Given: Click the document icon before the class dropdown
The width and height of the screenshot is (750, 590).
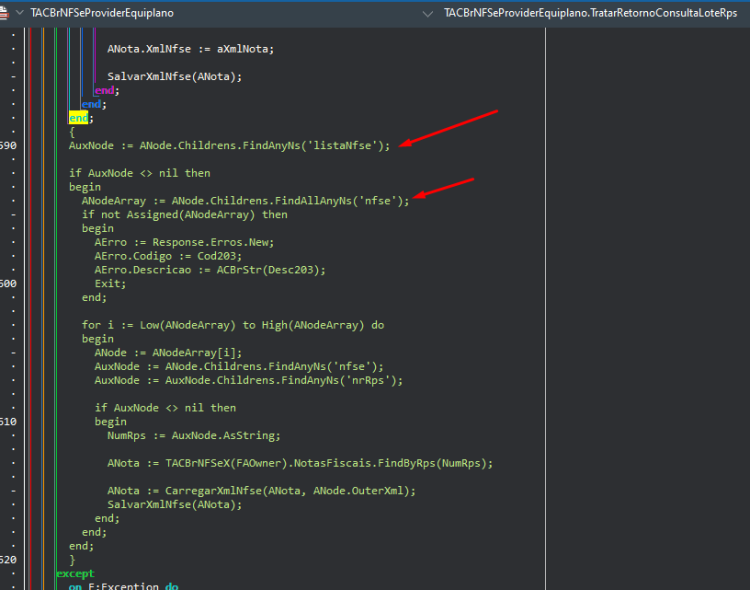Looking at the screenshot, I should click(4, 13).
